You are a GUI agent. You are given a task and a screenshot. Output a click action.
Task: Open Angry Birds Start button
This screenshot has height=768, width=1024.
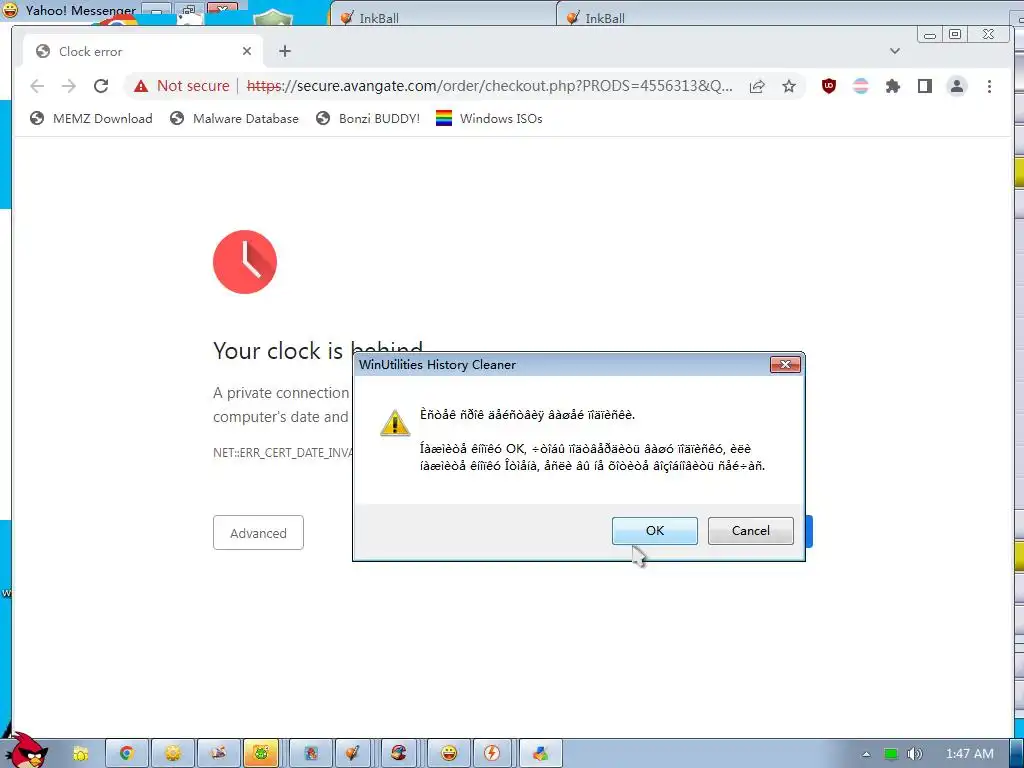click(x=25, y=750)
